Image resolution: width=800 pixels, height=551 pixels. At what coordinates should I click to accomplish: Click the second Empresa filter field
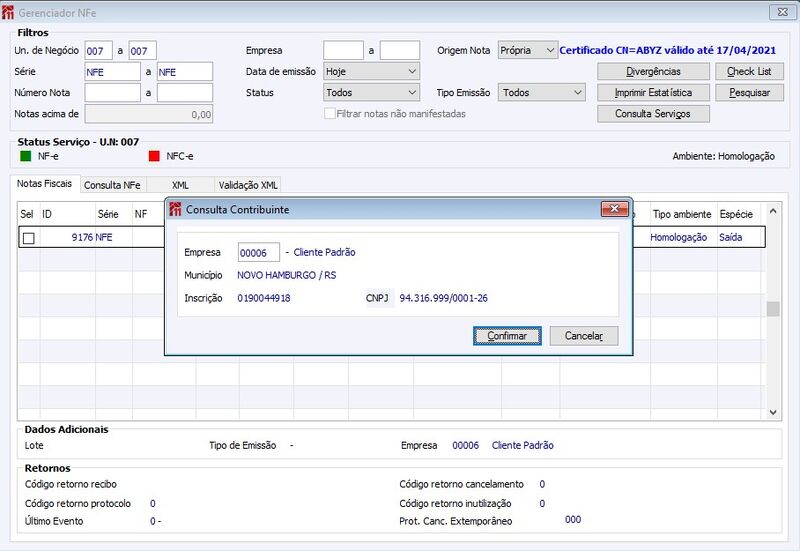(400, 51)
